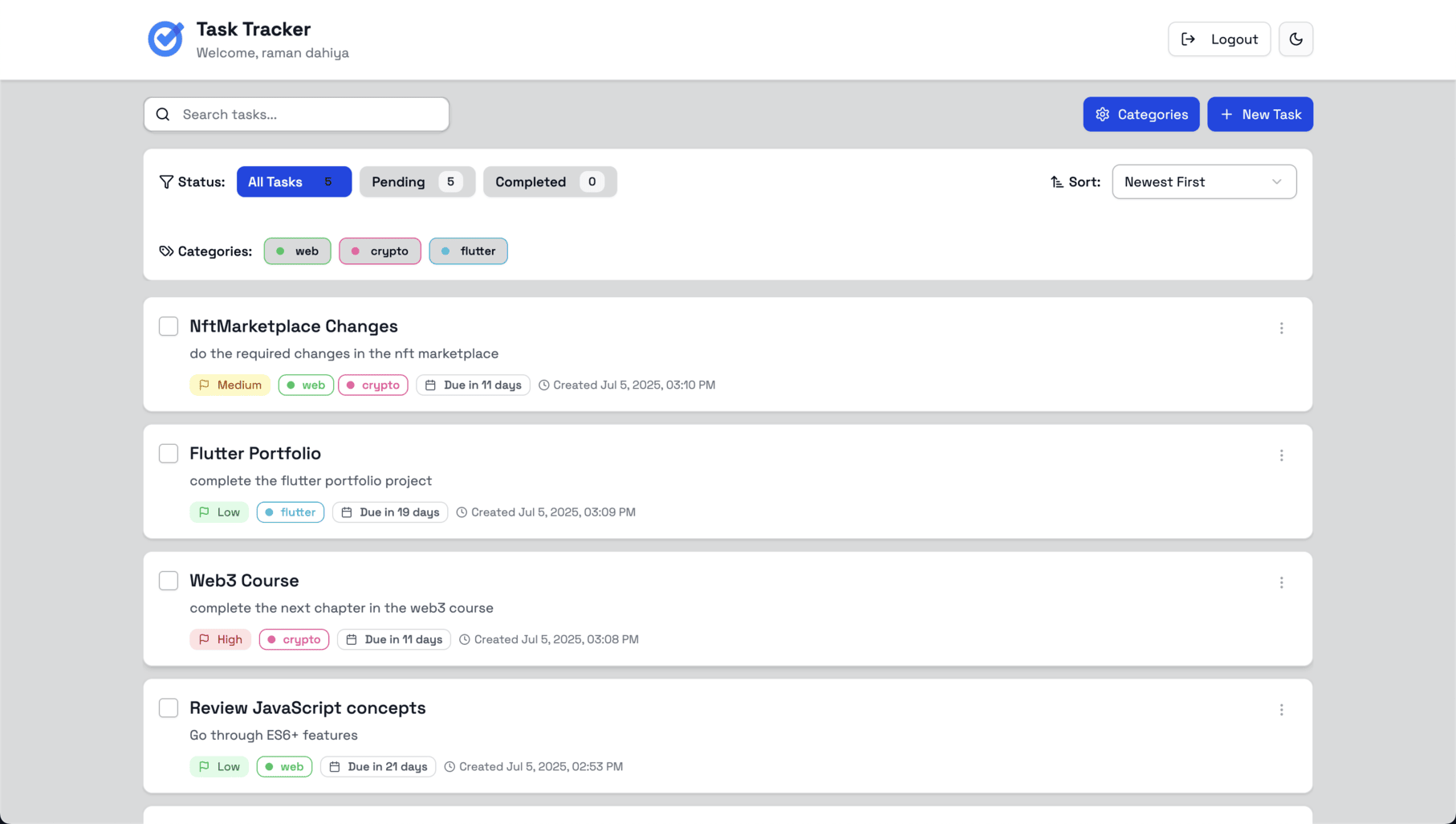Click the Flutter Portfolio title
The height and width of the screenshot is (824, 1456).
click(x=255, y=453)
